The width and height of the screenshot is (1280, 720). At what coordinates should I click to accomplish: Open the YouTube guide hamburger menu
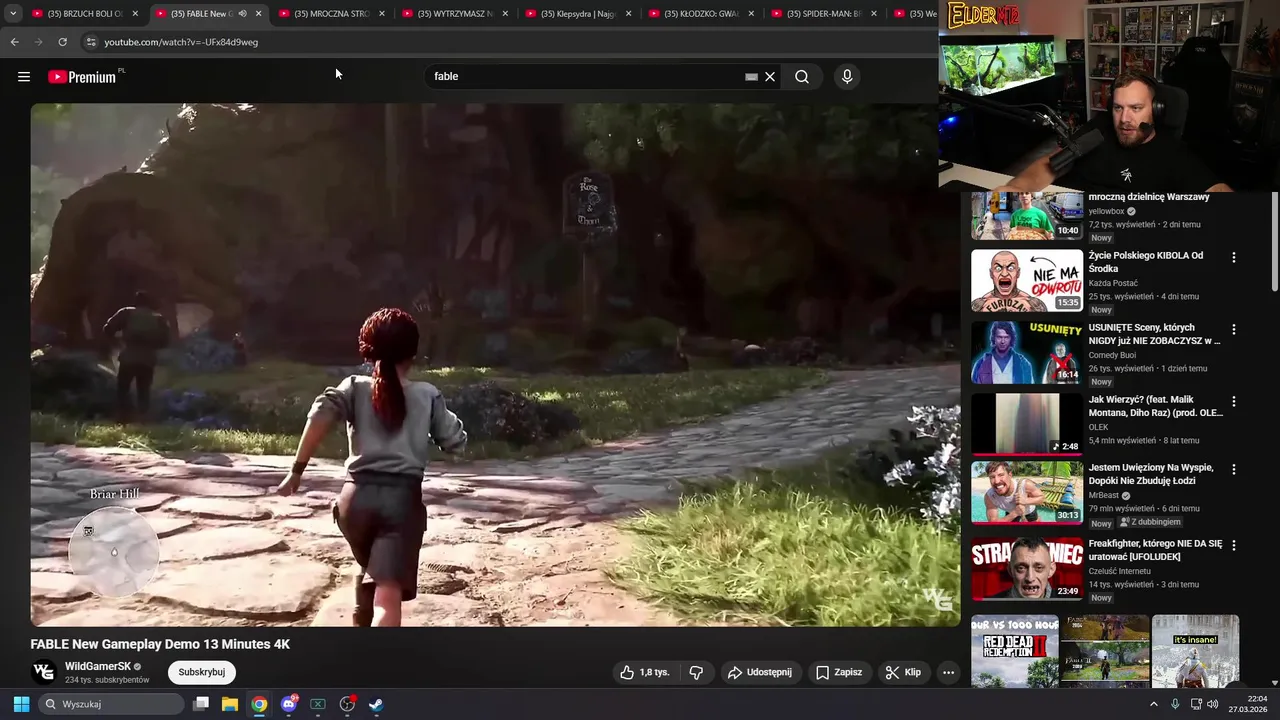coord(24,76)
